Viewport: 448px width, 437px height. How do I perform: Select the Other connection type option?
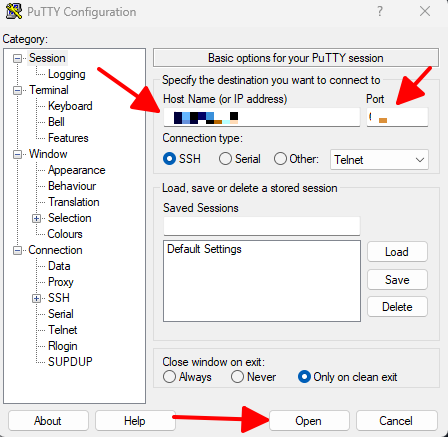click(280, 159)
